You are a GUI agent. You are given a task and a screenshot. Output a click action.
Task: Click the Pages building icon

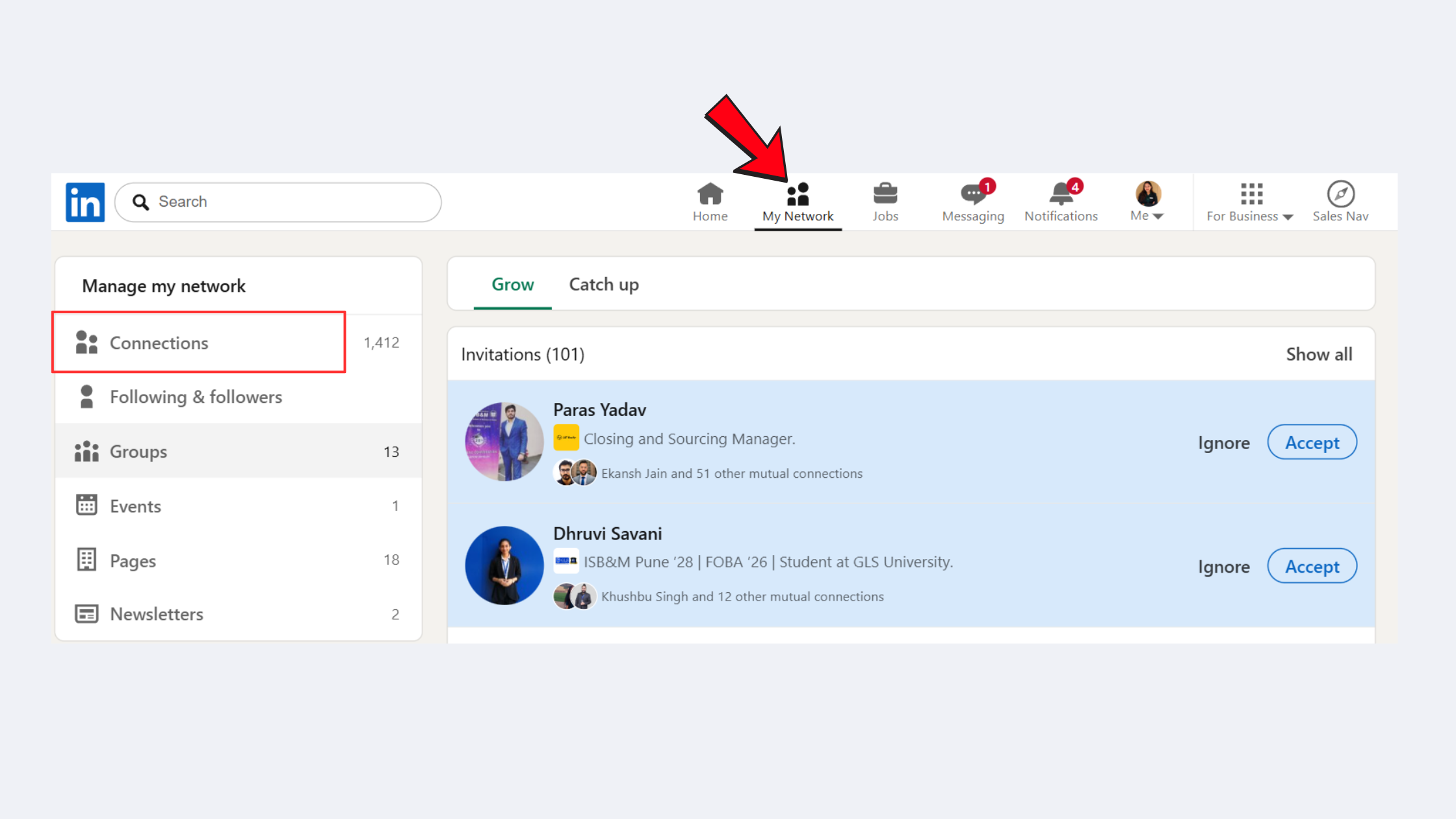coord(86,559)
